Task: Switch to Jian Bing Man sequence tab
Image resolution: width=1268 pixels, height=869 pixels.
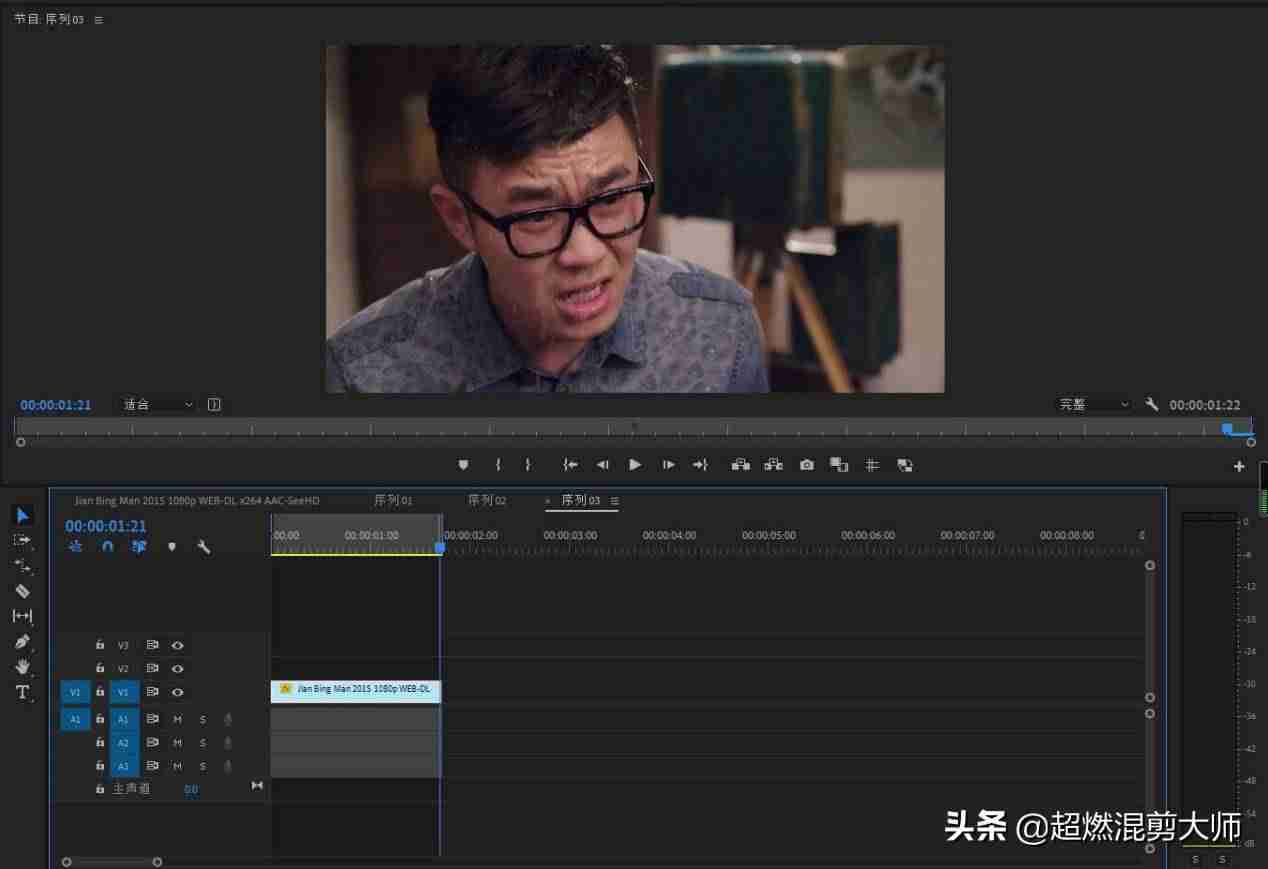Action: (197, 500)
